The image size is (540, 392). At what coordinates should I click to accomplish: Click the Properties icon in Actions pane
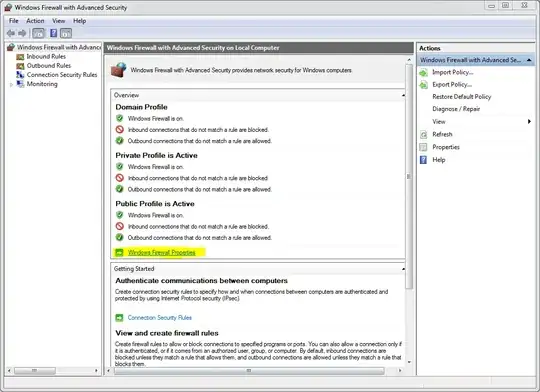click(x=423, y=147)
